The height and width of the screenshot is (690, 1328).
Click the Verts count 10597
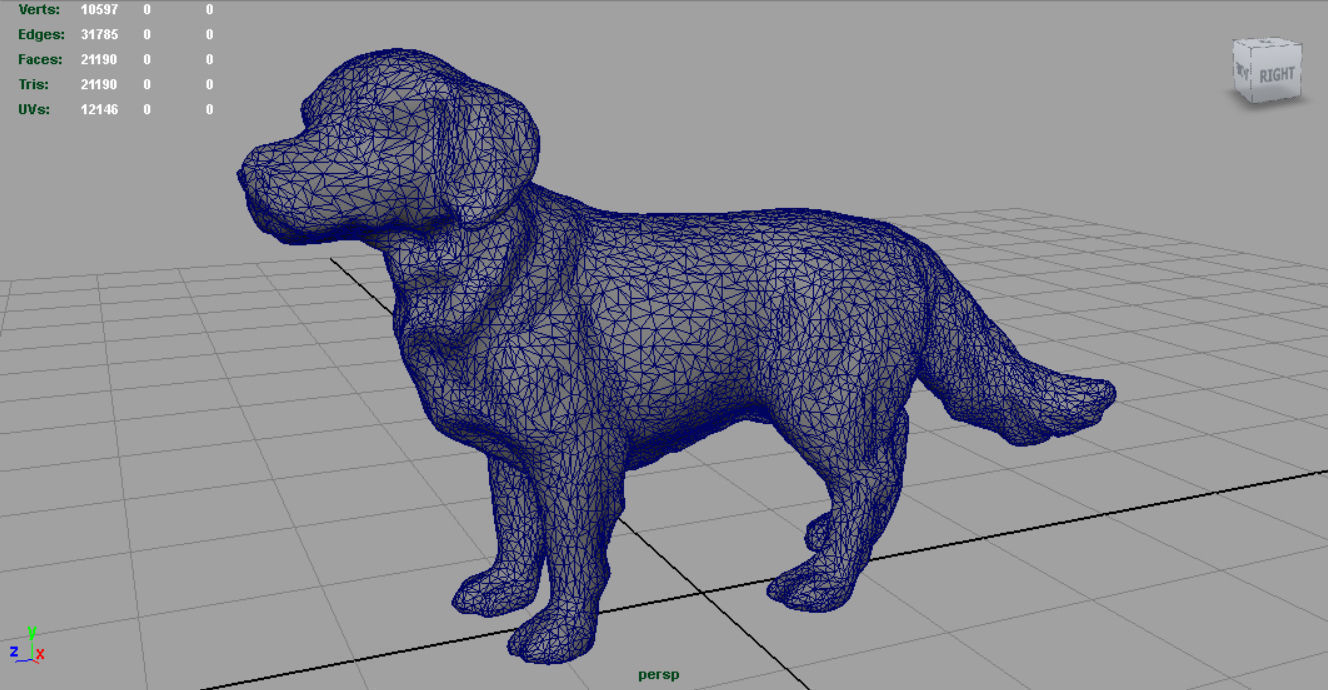[99, 9]
